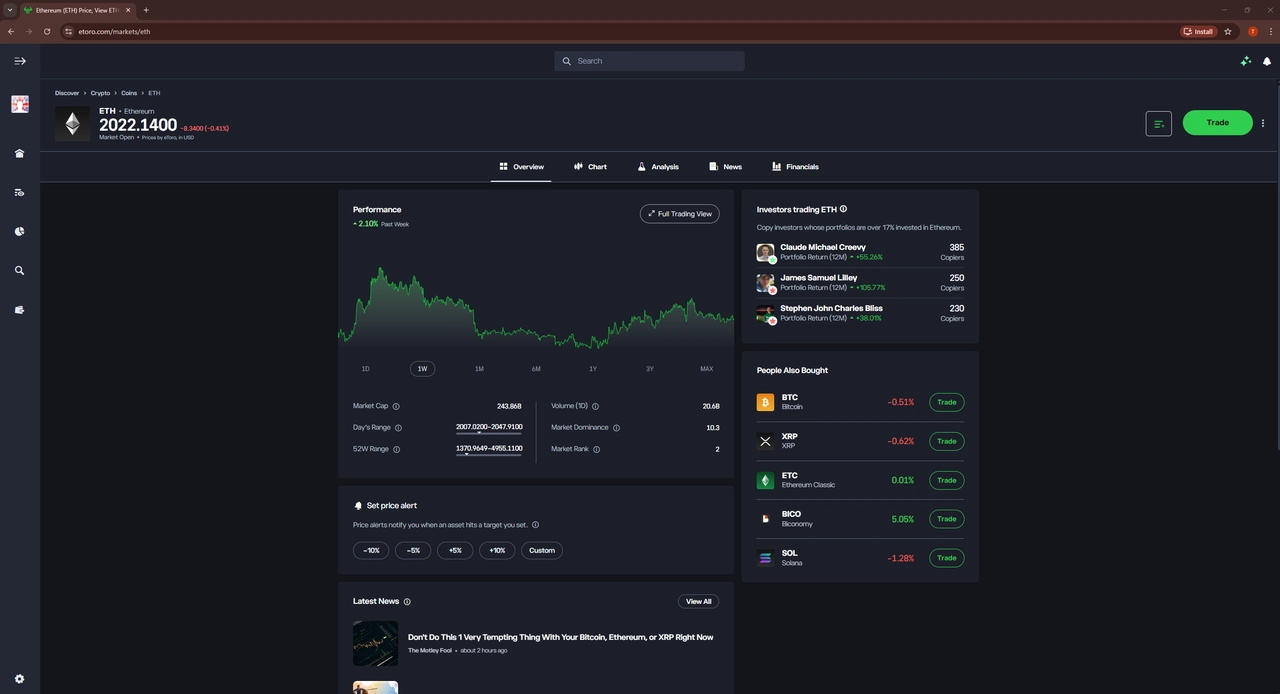
Task: Open Discover magnifier icon in sidebar
Action: pos(19,270)
